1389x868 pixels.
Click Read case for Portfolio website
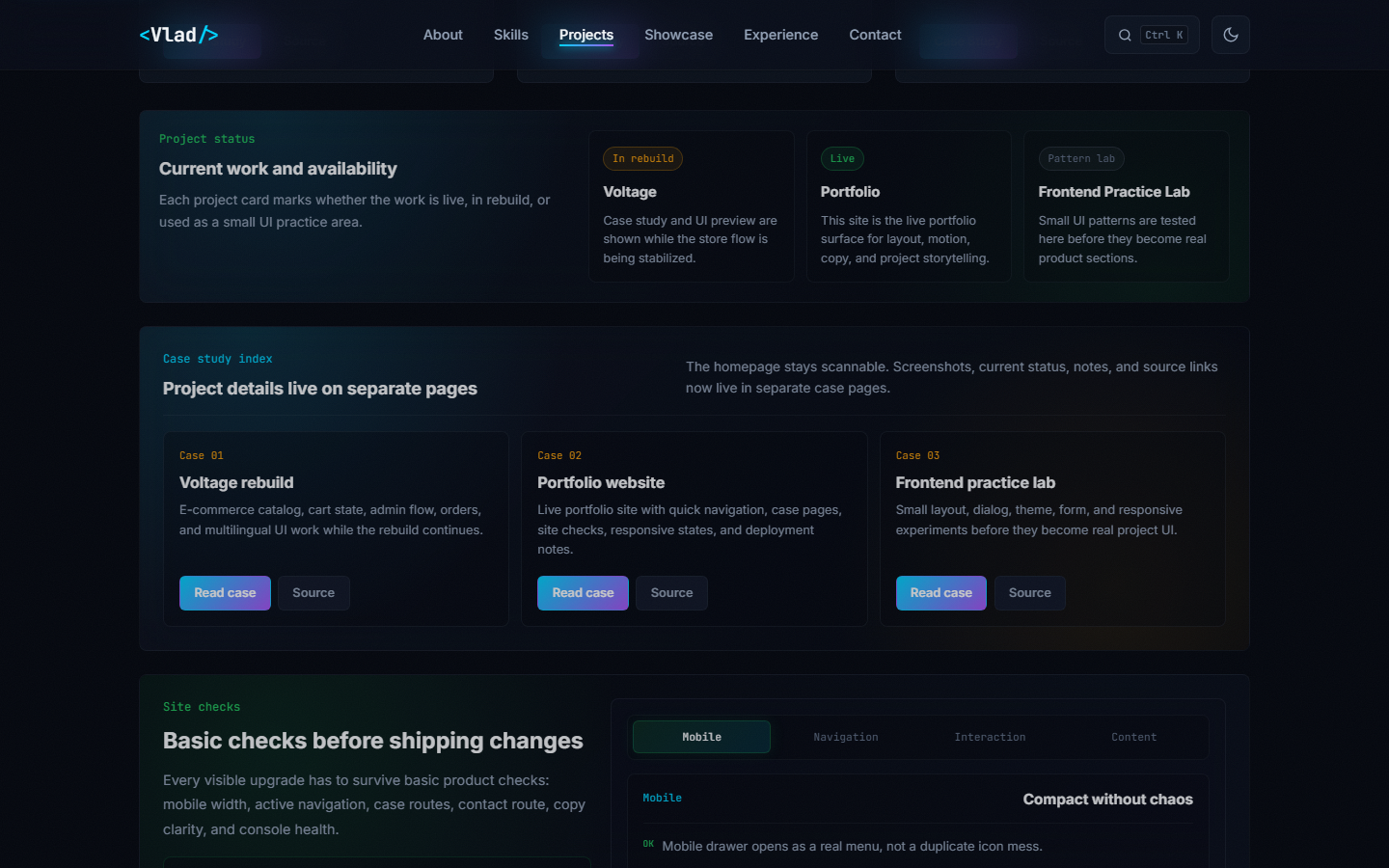(x=583, y=593)
